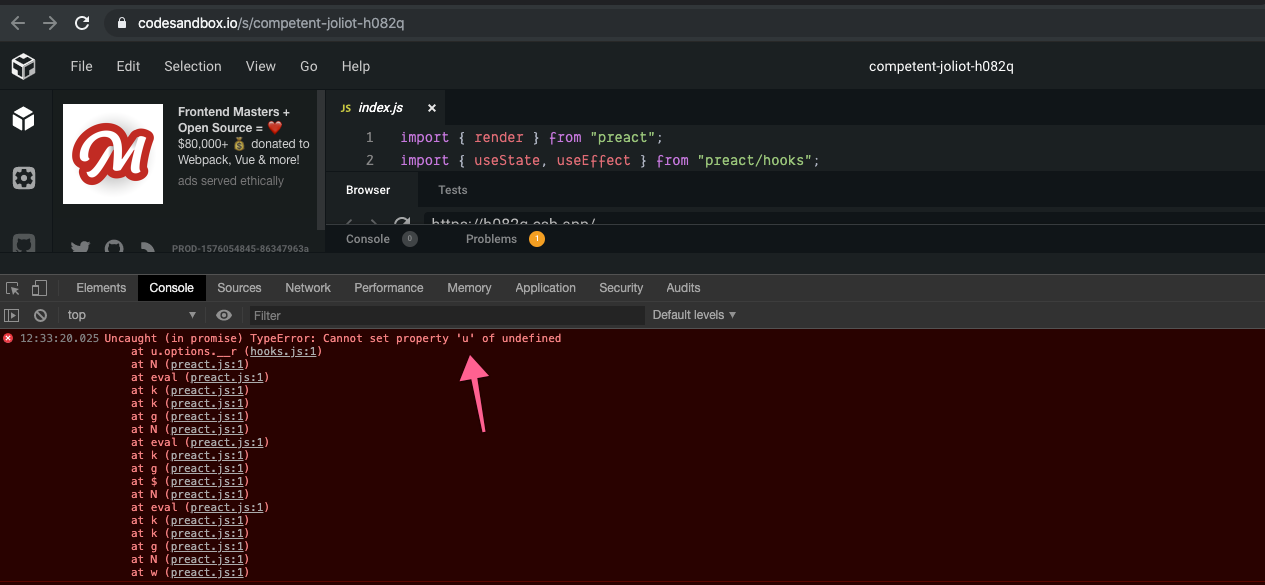The image size is (1265, 585).
Task: Open the sandbox configuration gear icon
Action: (x=22, y=178)
